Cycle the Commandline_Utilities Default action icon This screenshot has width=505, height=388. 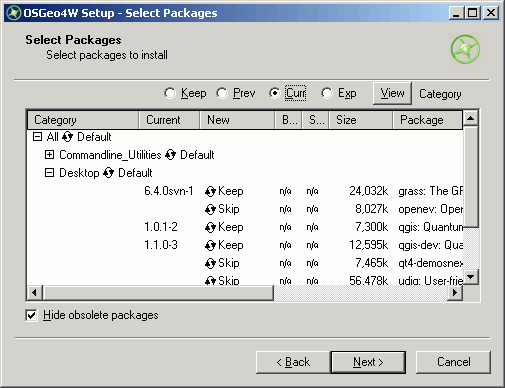pos(170,155)
